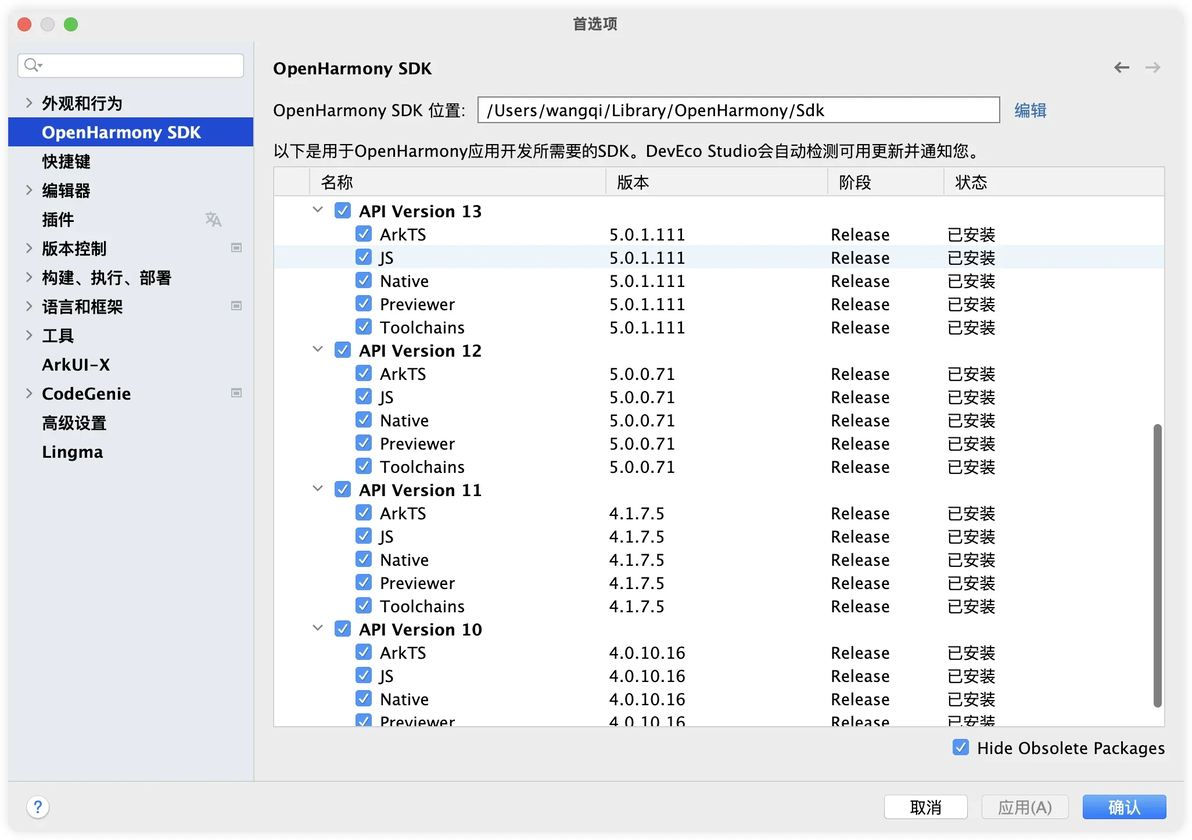This screenshot has height=840, width=1192.
Task: Expand the 构建、执行、部署 settings section
Action: coord(29,277)
